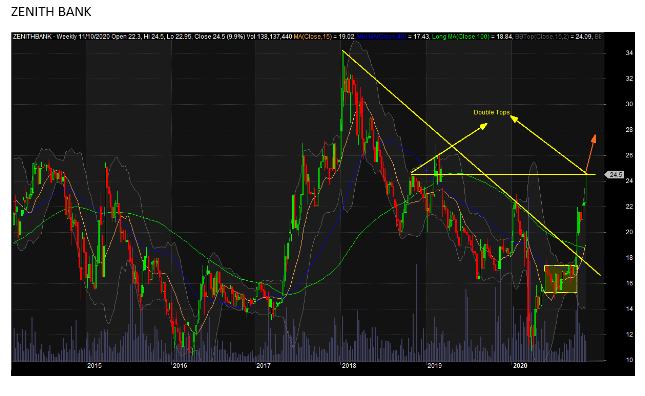Select the orange upward arrow annotation
This screenshot has height=396, width=645.
point(591,153)
